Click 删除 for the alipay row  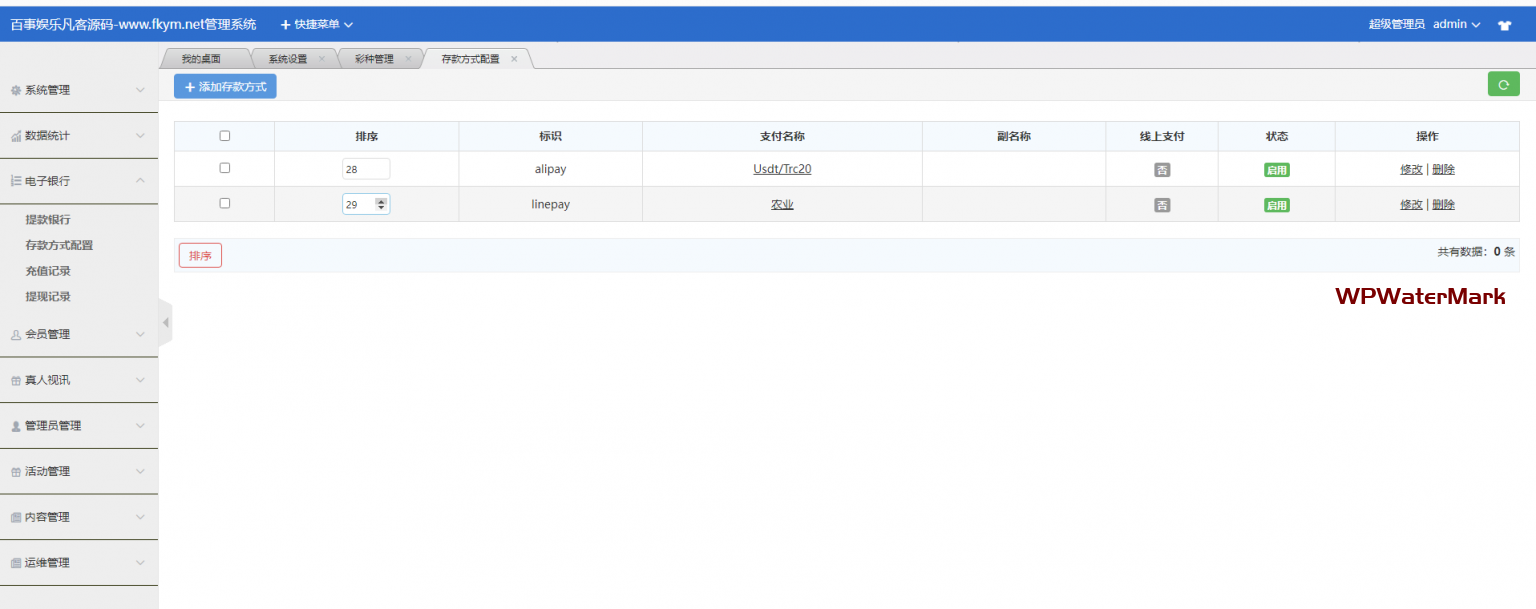[x=1443, y=170]
